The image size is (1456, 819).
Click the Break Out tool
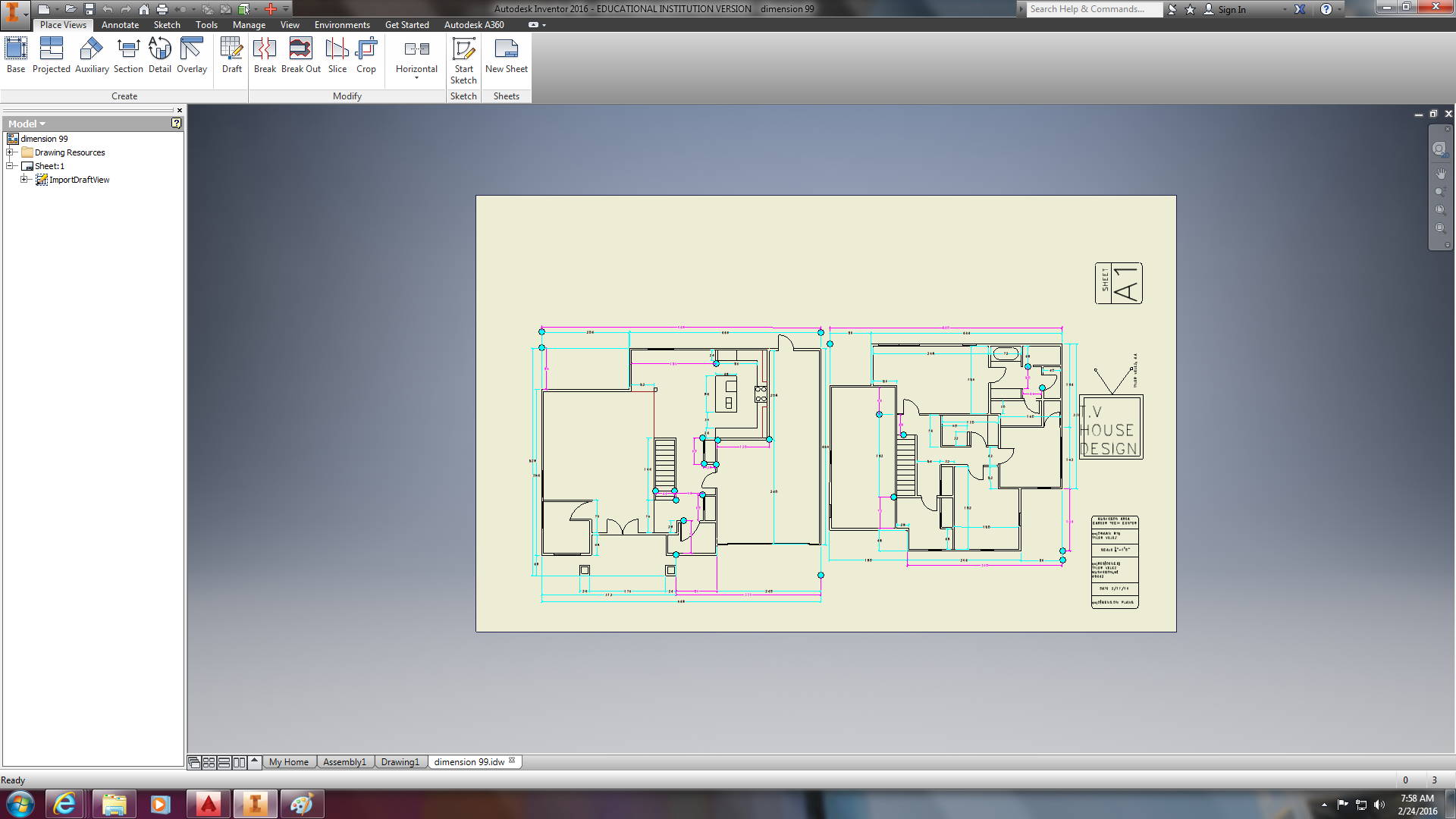(301, 55)
